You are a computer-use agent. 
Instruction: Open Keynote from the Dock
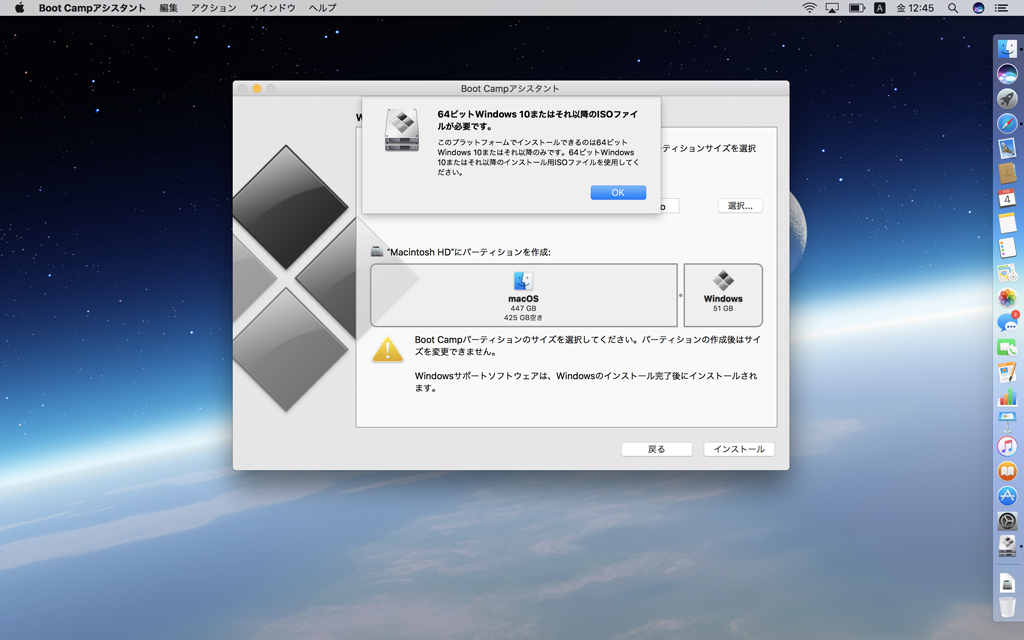(1007, 422)
